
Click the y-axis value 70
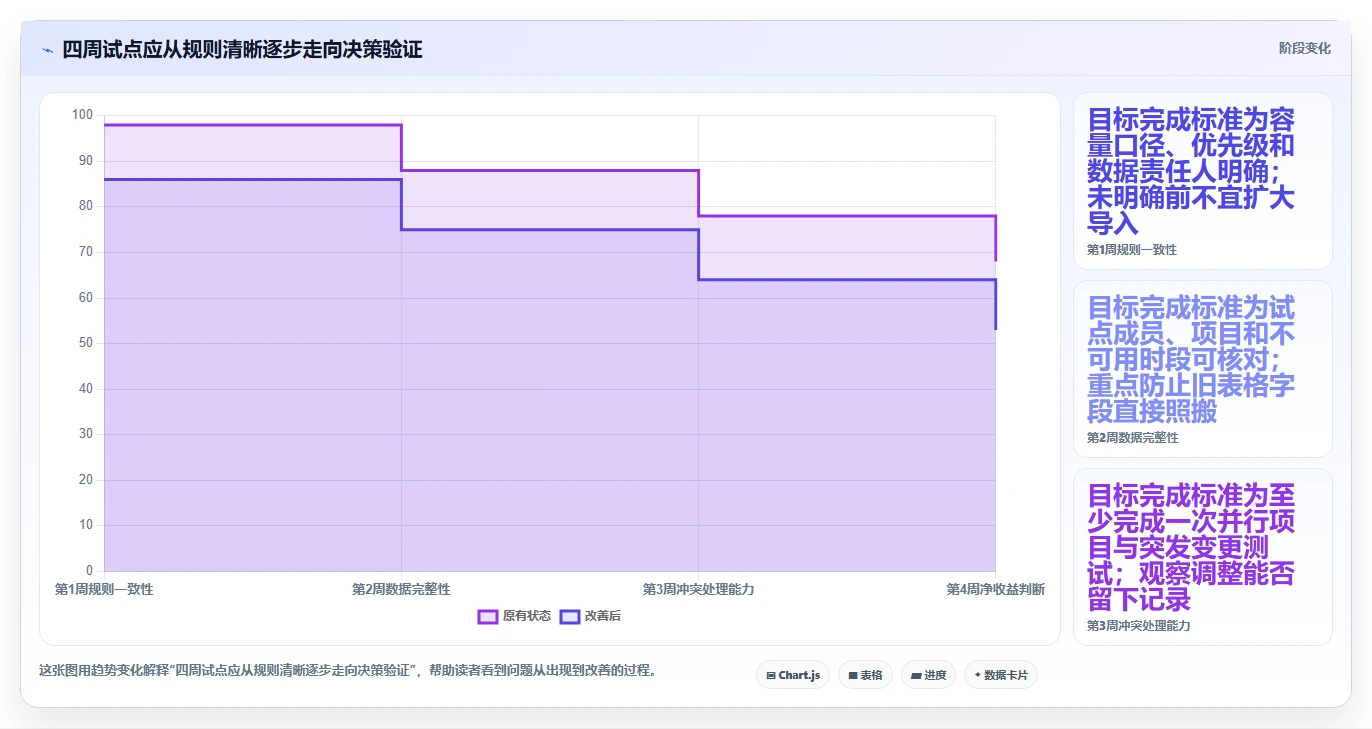pos(85,252)
